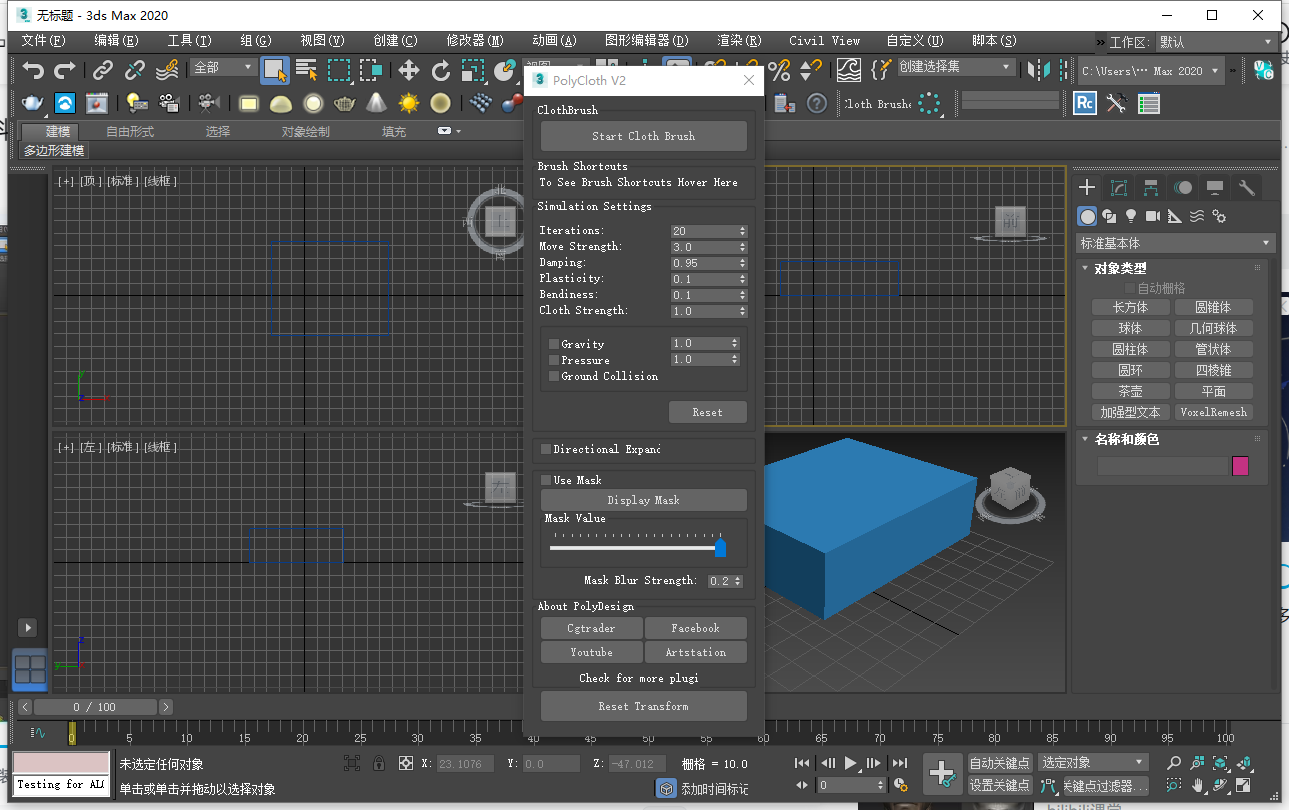
Task: Open the 标准基本体 dropdown
Action: click(1175, 242)
